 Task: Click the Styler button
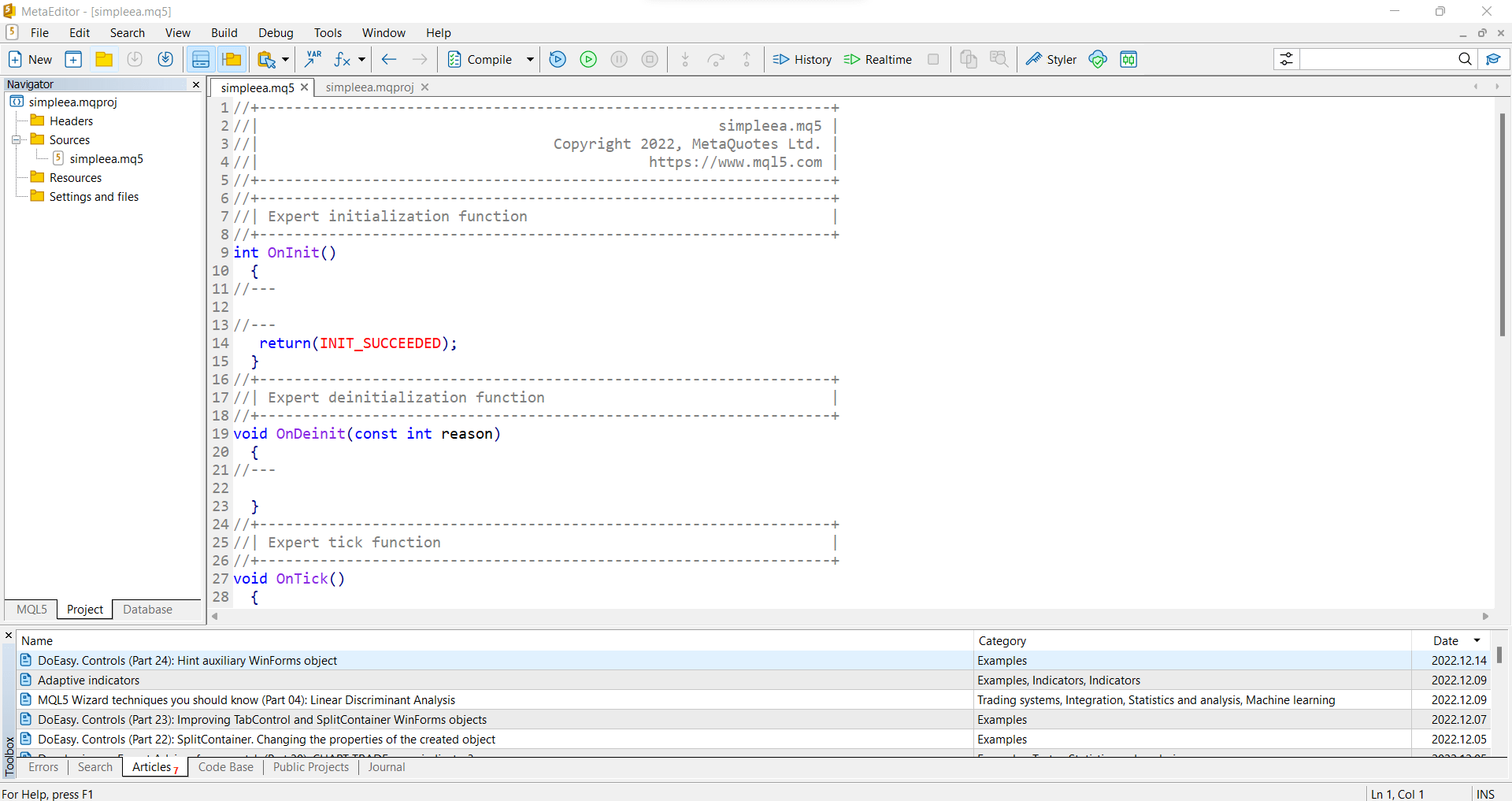pyautogui.click(x=1051, y=59)
